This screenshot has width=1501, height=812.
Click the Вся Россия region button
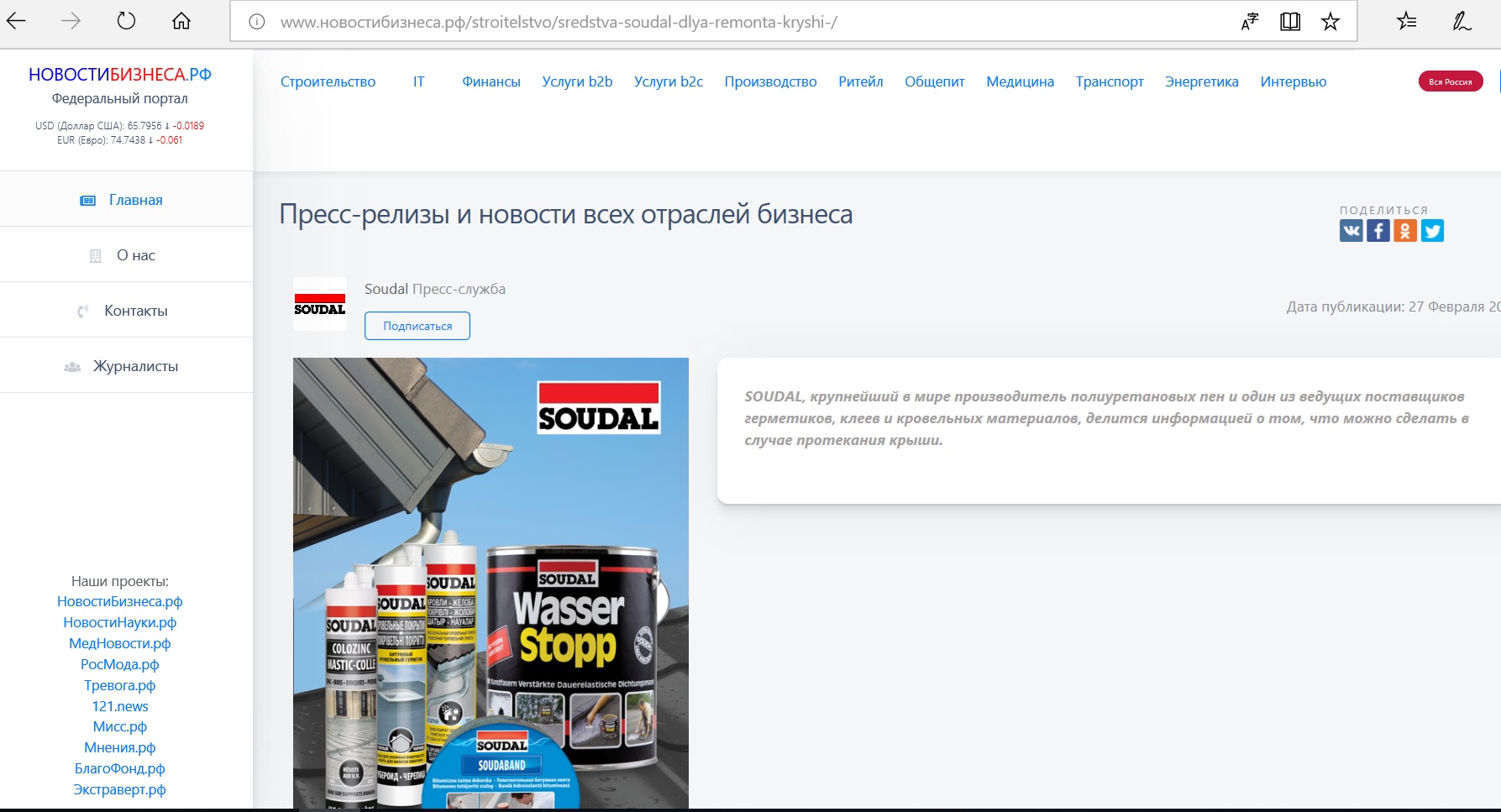click(x=1451, y=81)
